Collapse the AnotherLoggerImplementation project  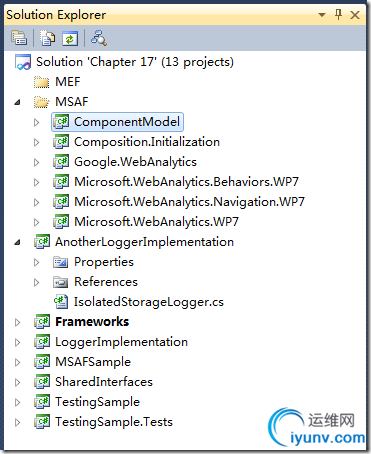pos(18,242)
